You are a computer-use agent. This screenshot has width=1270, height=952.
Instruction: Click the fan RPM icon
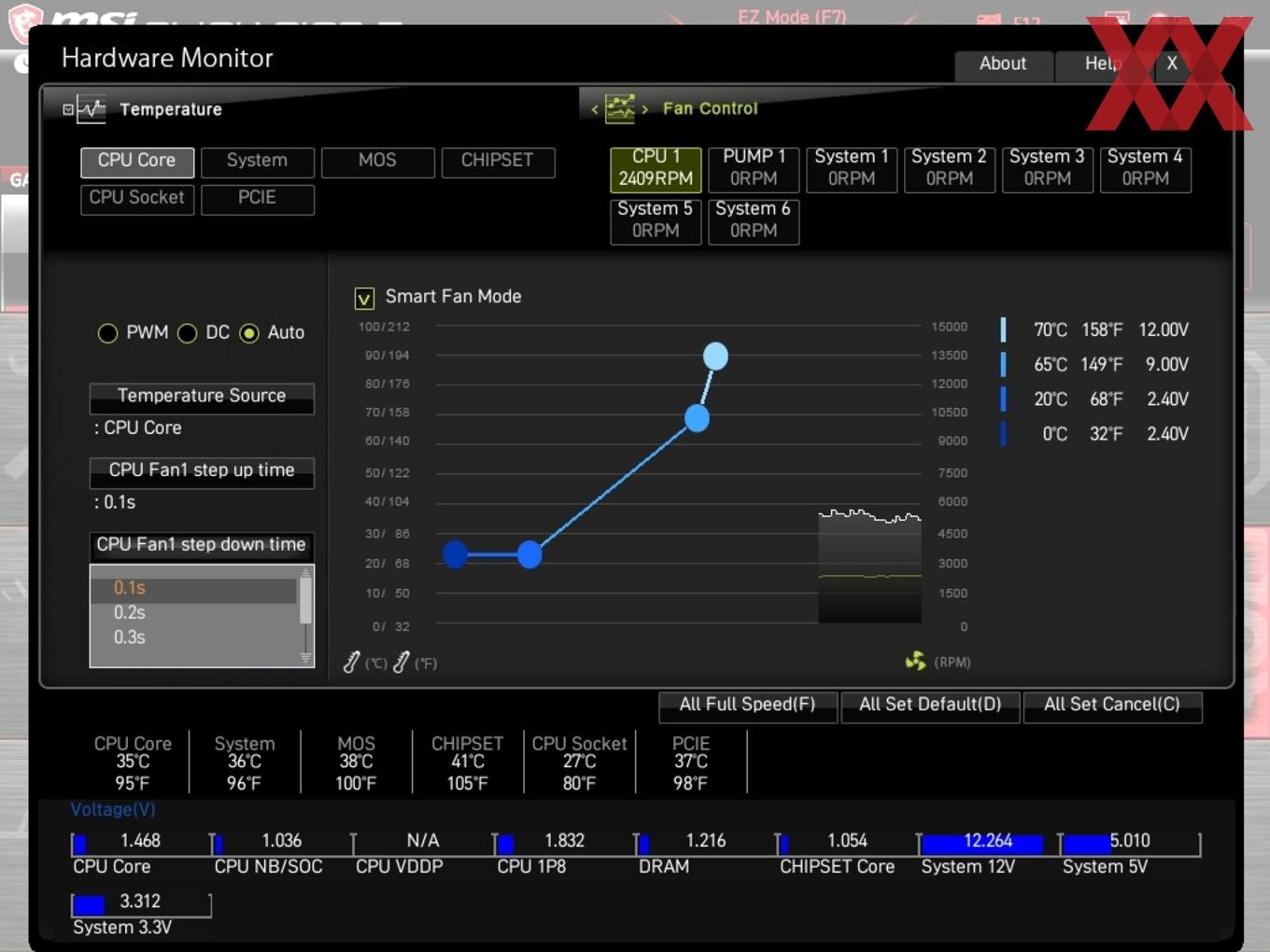(x=915, y=661)
